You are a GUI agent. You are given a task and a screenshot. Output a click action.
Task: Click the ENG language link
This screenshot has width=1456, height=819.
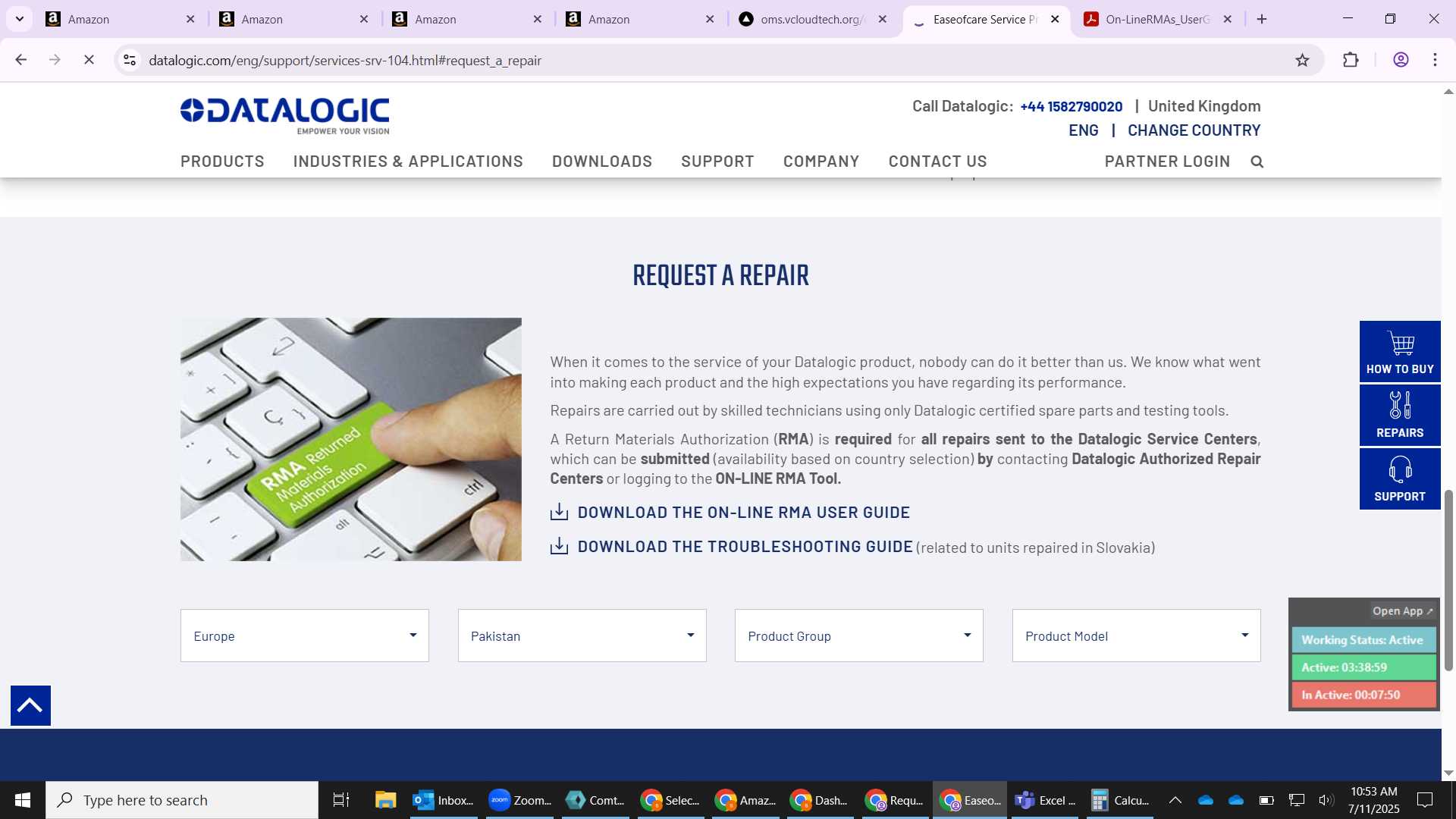point(1084,130)
